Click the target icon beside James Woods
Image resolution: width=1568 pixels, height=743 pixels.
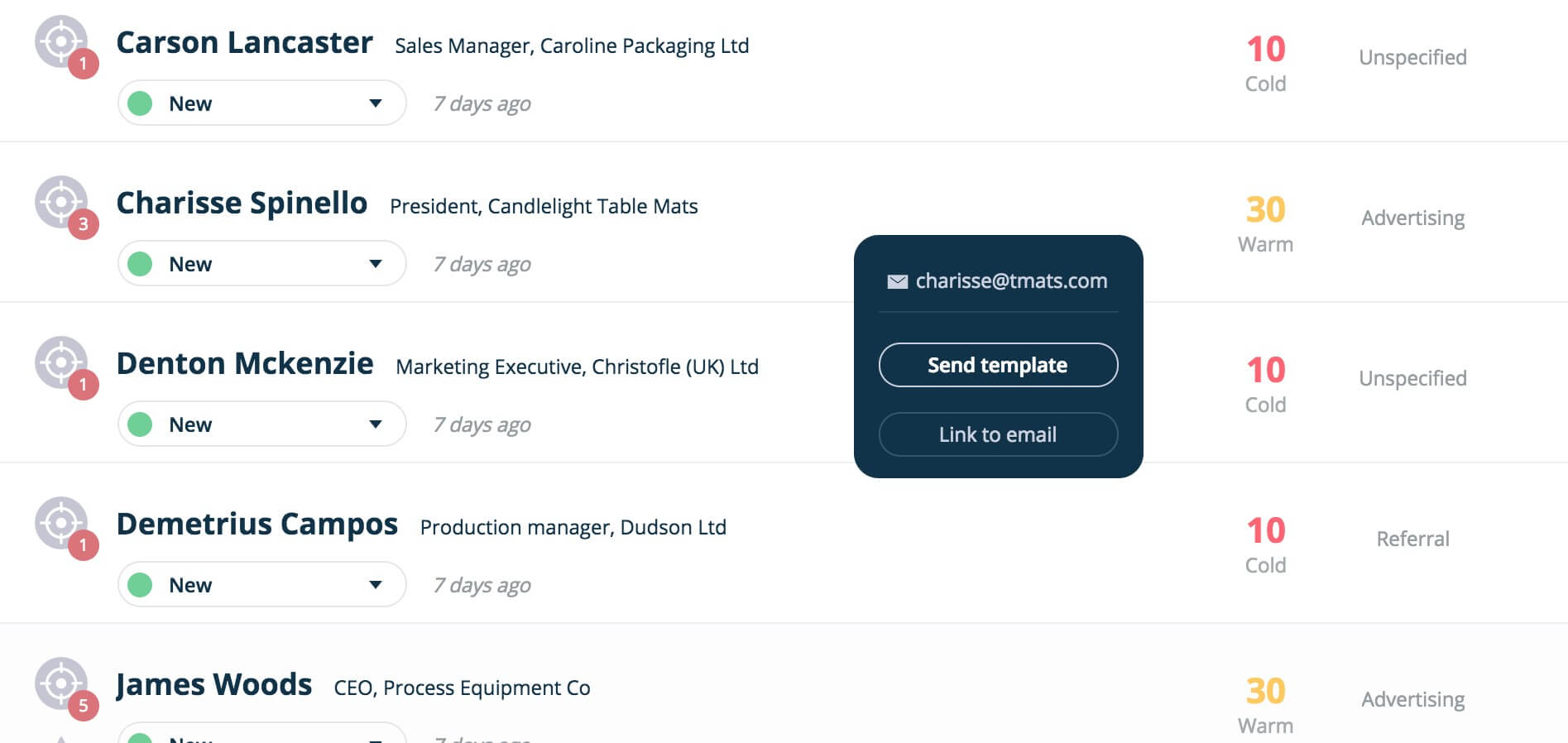[x=60, y=683]
